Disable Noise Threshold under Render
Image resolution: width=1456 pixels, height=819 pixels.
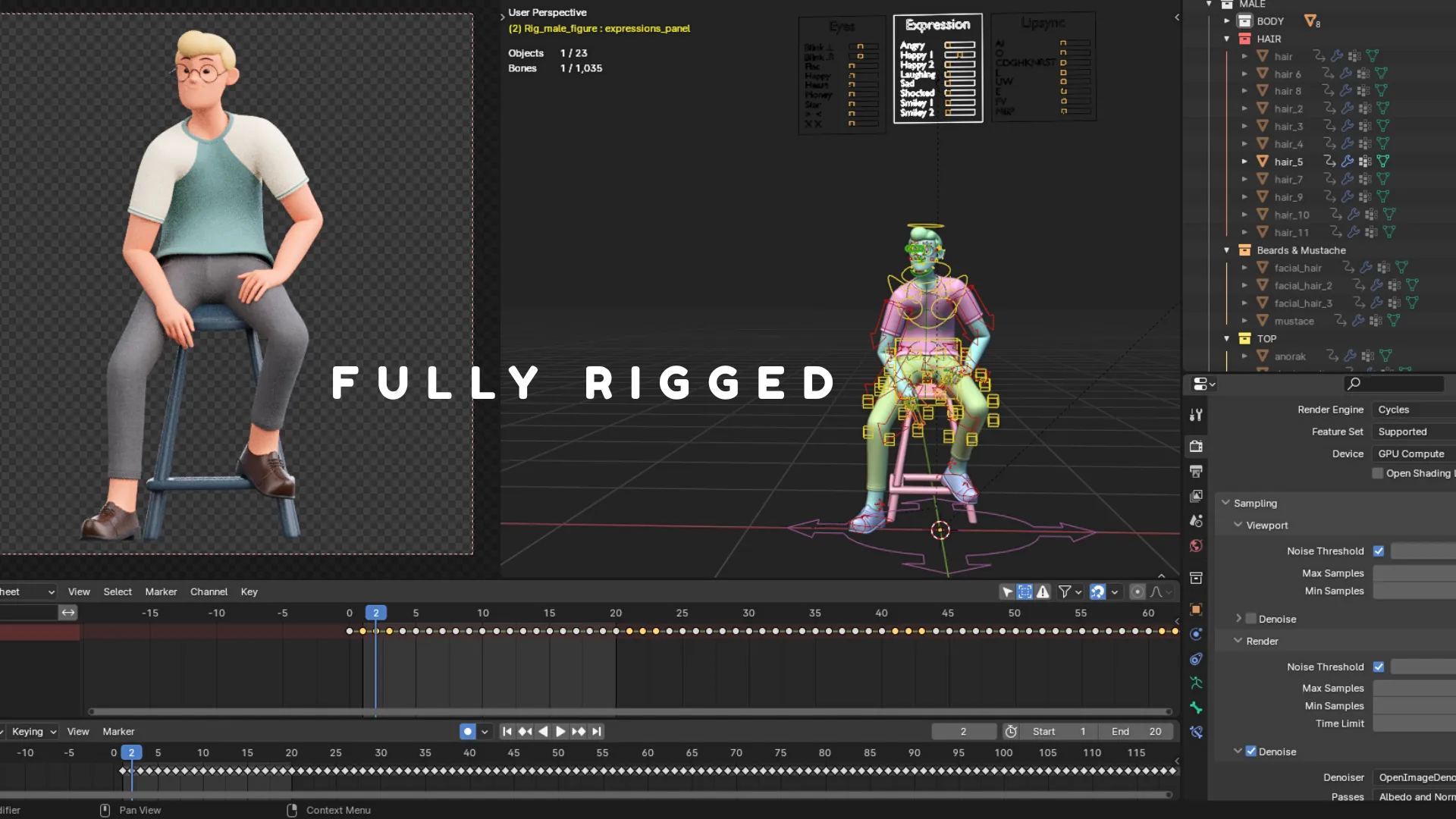[x=1379, y=667]
